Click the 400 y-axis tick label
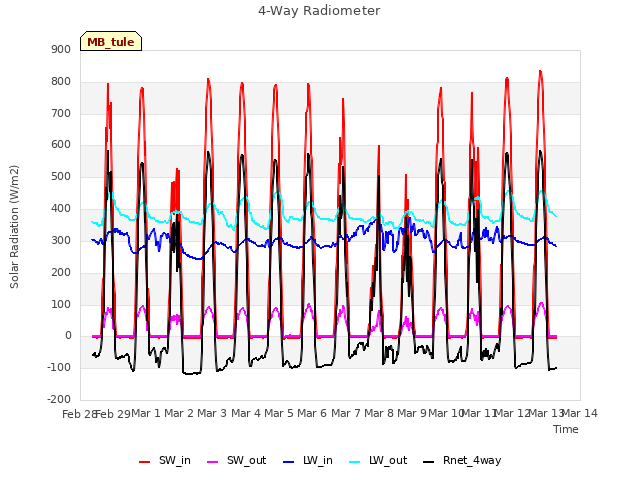The height and width of the screenshot is (480, 640). pos(61,208)
